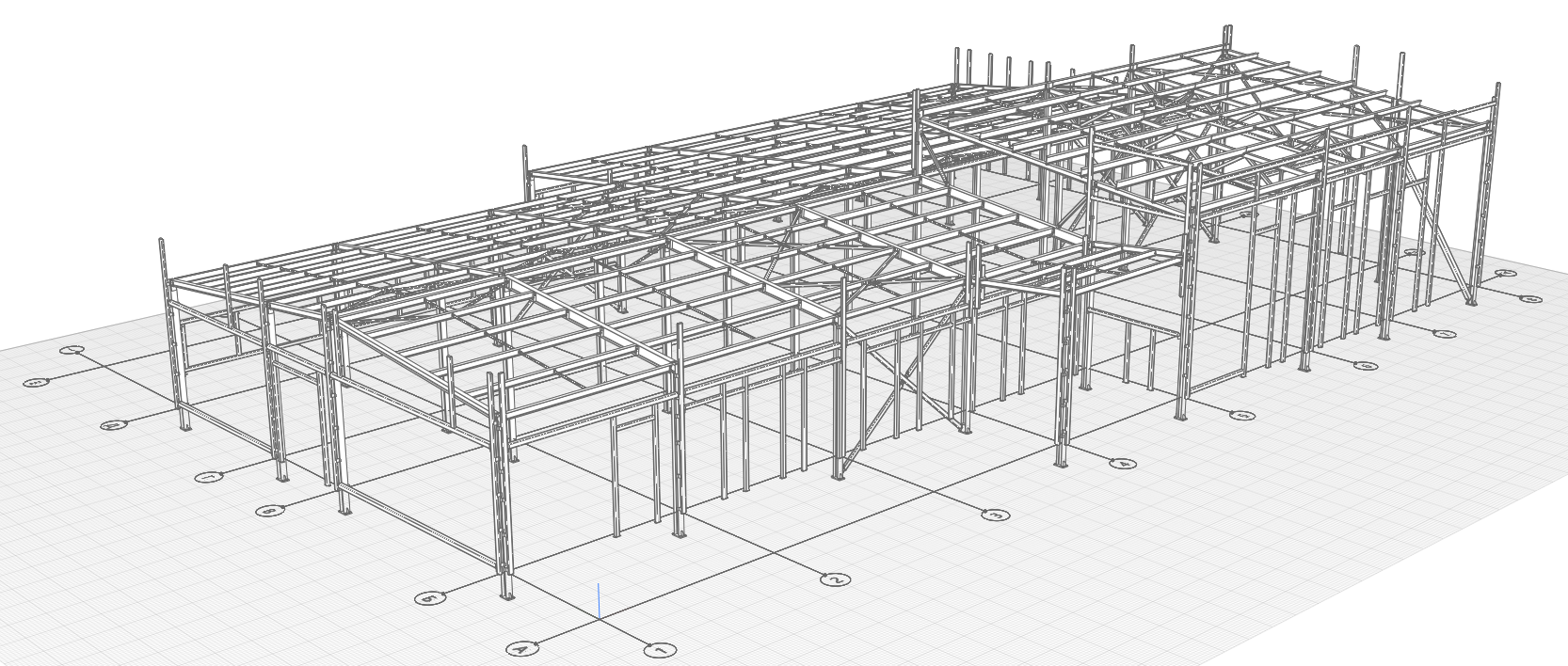The width and height of the screenshot is (1568, 666).
Task: Select grid axis bubble labeled Г
Action: [x=209, y=478]
